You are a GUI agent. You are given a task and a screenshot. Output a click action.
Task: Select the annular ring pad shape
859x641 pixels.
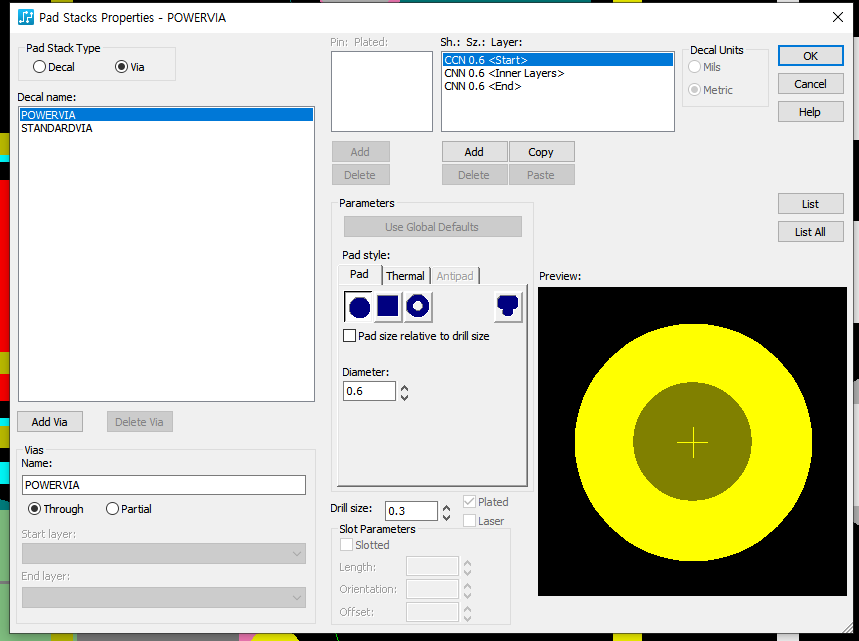click(x=418, y=307)
